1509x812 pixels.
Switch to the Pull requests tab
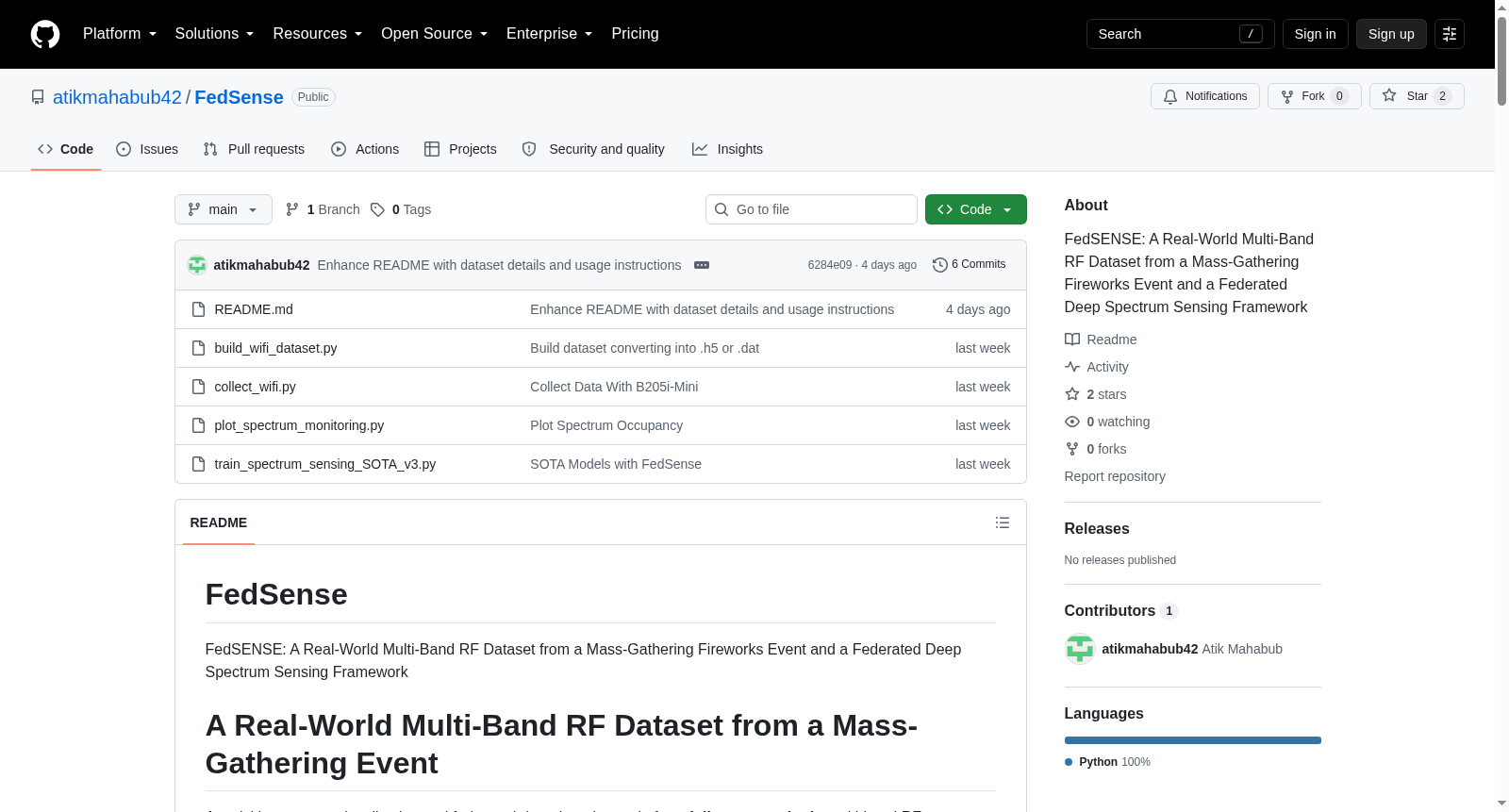254,149
